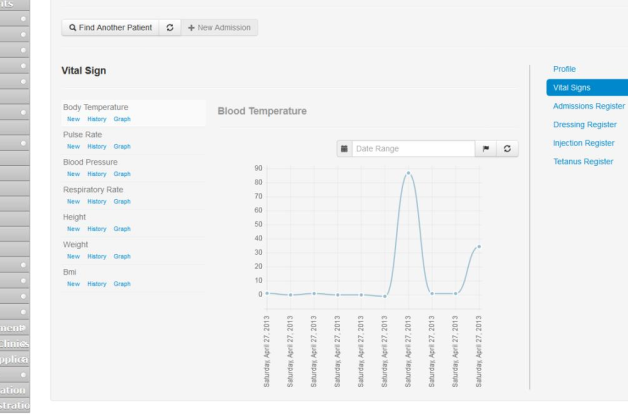Click the peak data point on chart
This screenshot has width=628, height=420.
408,173
